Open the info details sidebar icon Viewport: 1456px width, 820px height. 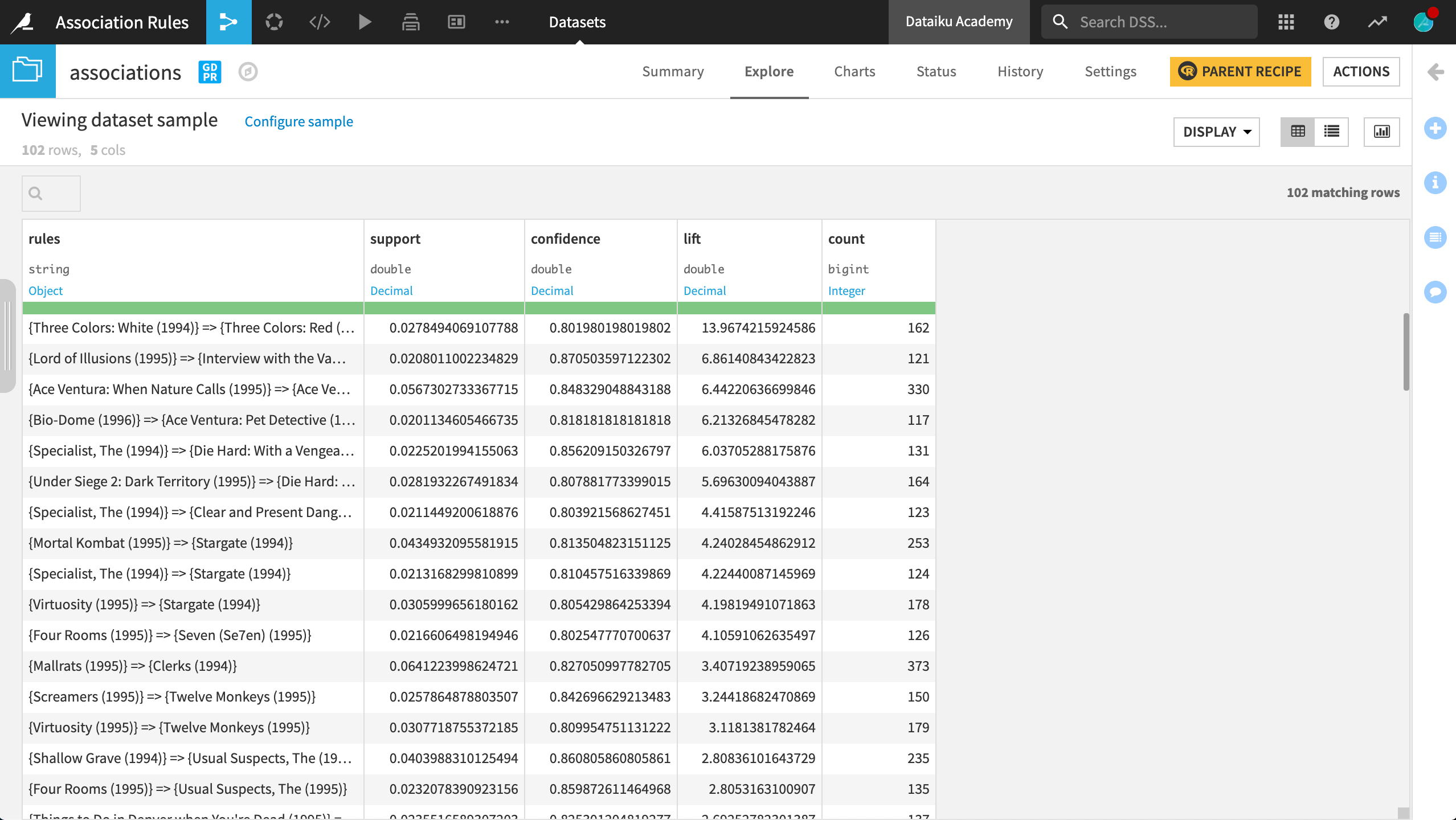[x=1435, y=183]
